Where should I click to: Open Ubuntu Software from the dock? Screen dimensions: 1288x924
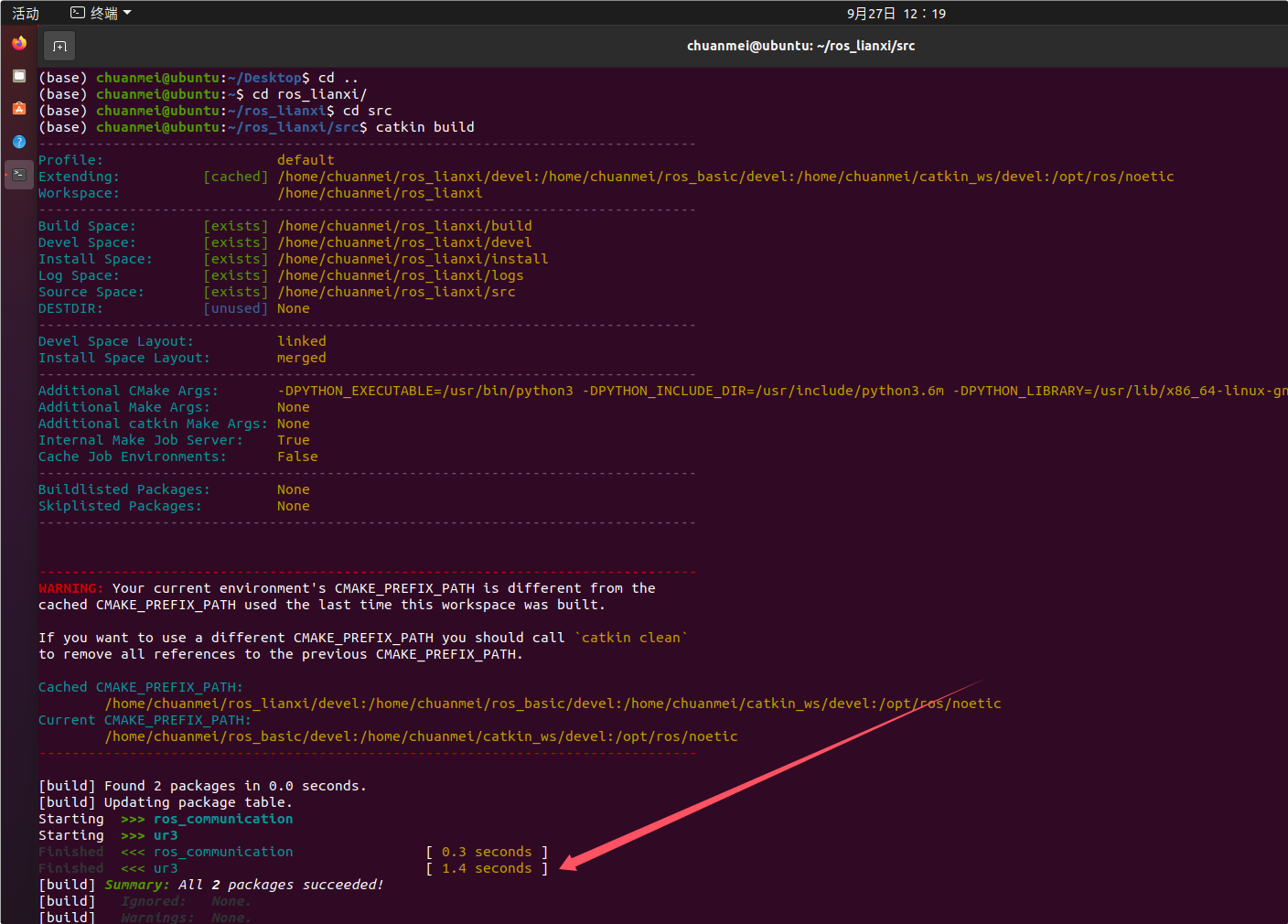pyautogui.click(x=18, y=108)
